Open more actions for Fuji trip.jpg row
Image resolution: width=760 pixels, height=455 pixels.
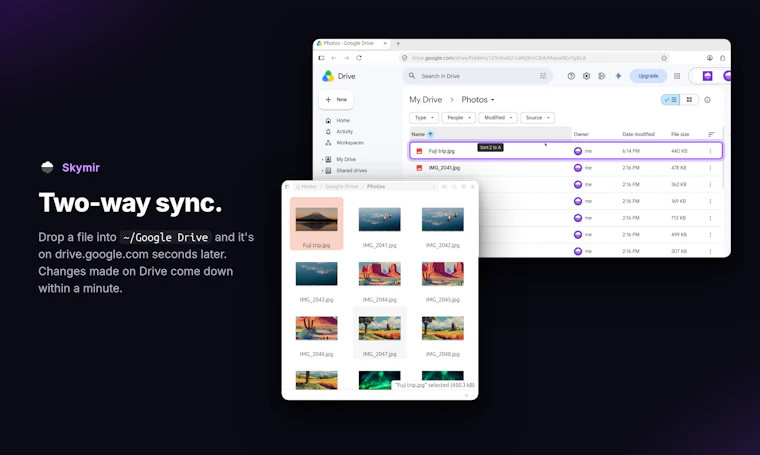click(x=710, y=151)
